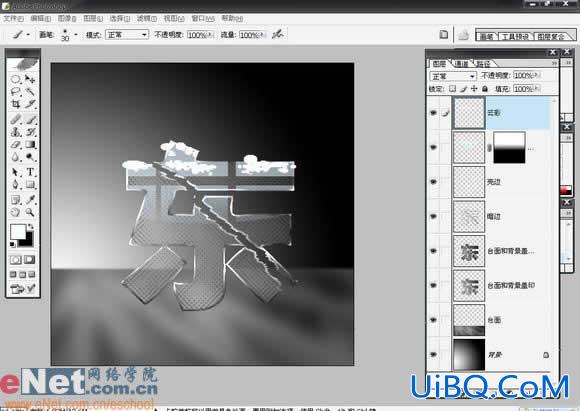Open the layer blend mode dropdown
Image resolution: width=580 pixels, height=411 pixels.
(453, 76)
